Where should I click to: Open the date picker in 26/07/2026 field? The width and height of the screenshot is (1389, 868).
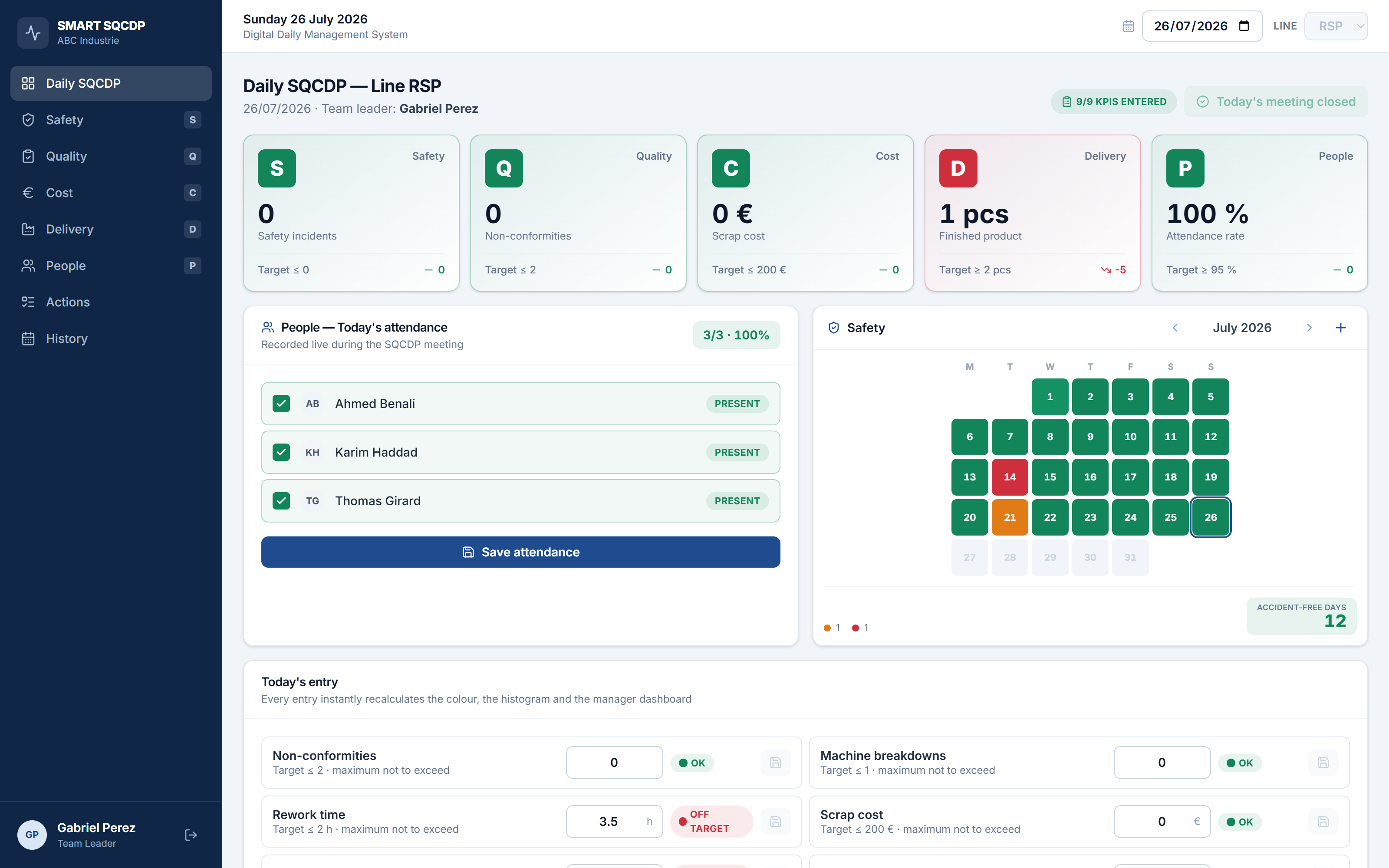pyautogui.click(x=1244, y=26)
